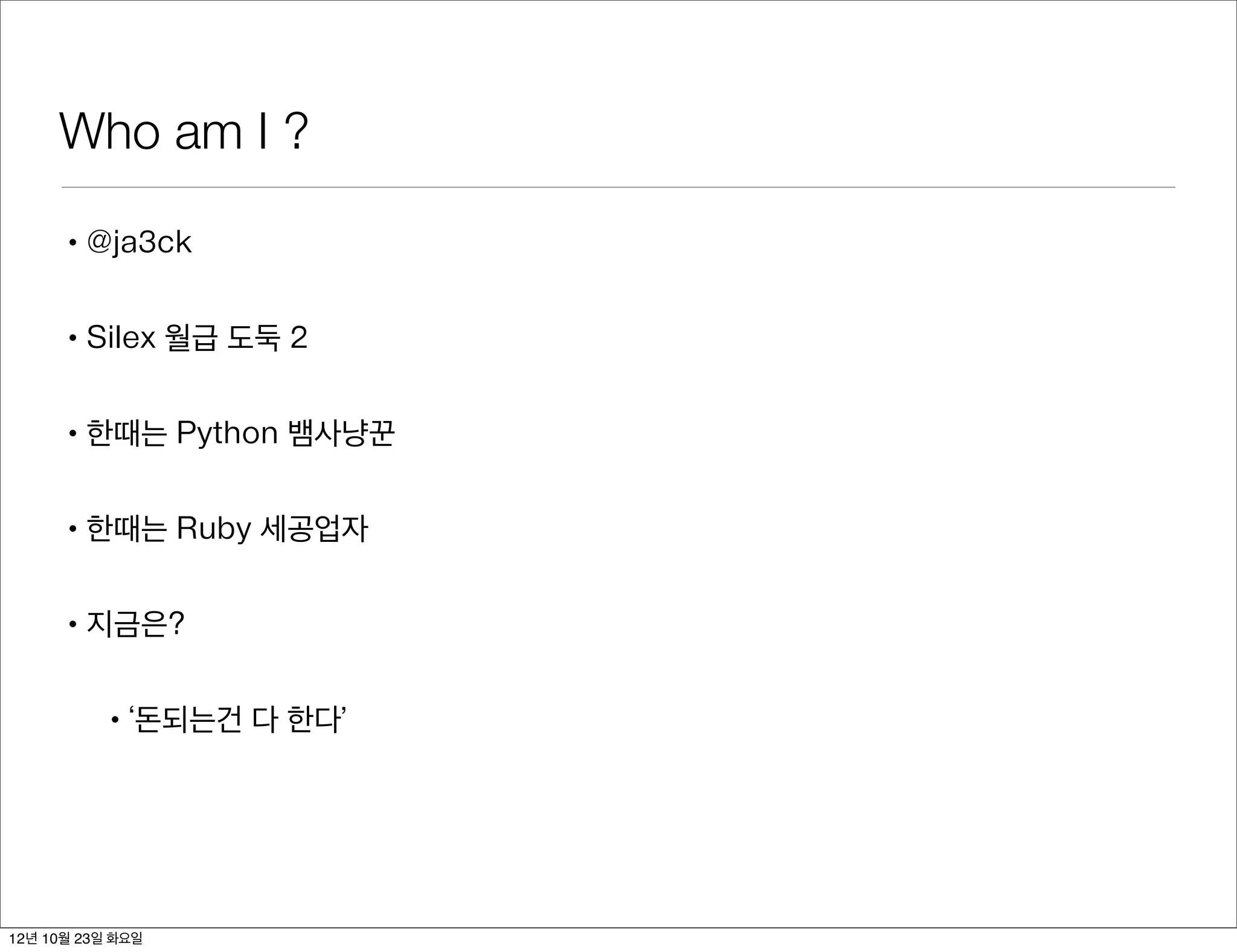
Task: Click the "Who am I ?" slide title
Action: (183, 132)
